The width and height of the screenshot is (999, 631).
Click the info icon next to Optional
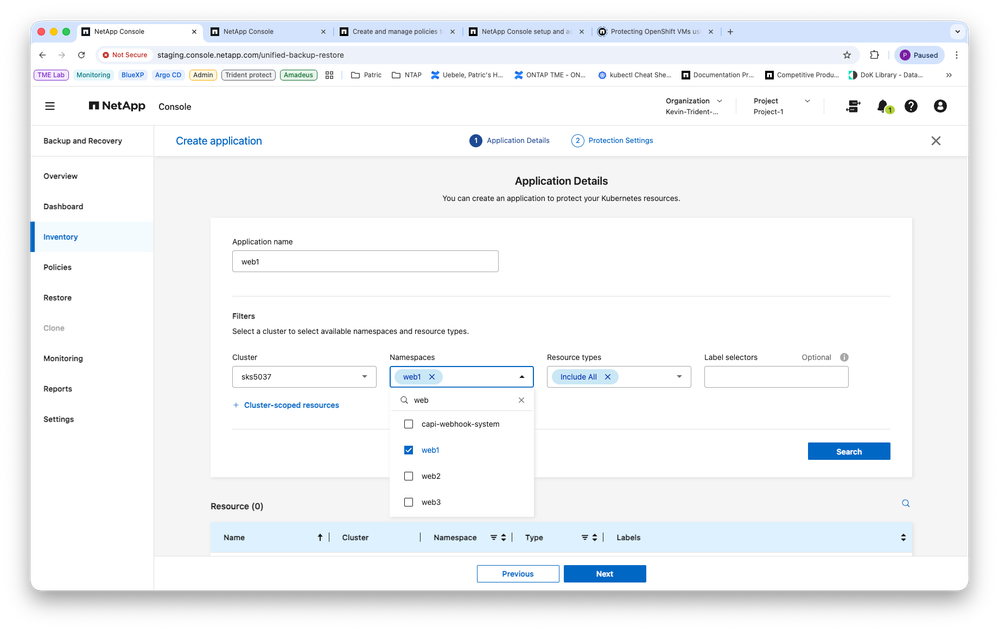coord(844,357)
